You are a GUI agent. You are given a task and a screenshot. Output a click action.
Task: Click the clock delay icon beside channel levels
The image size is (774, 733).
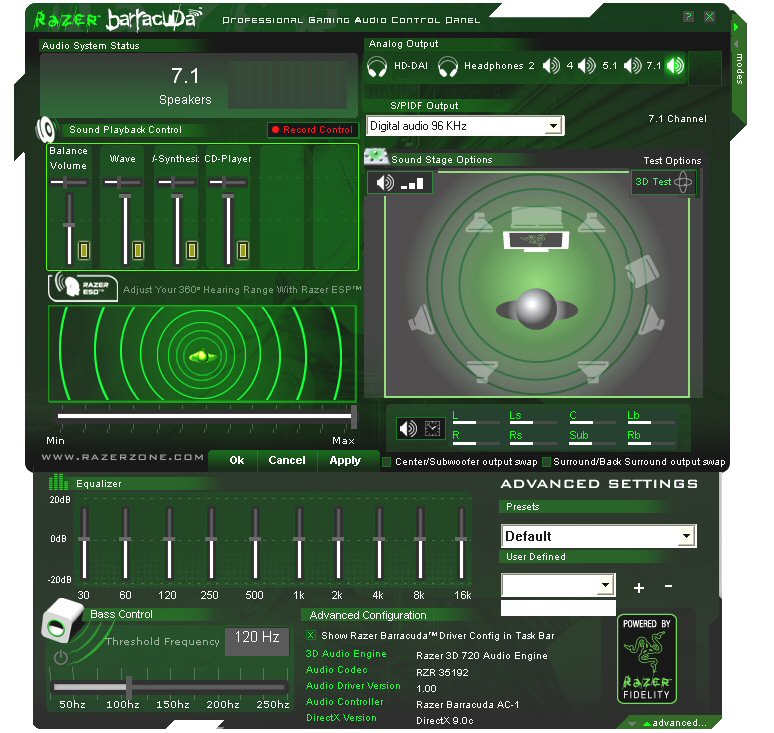(432, 428)
